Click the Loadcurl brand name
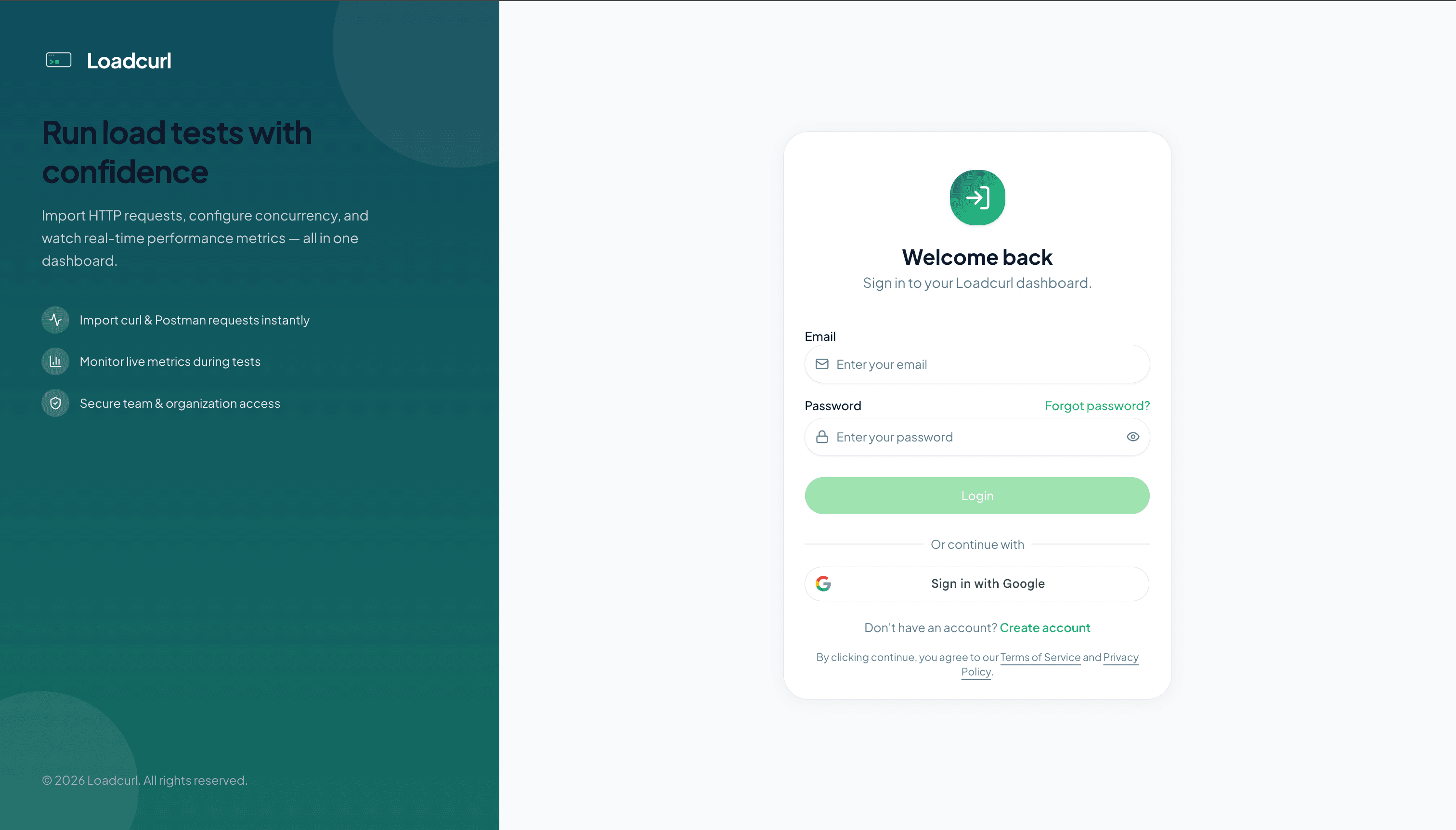Screen dimensions: 1456x830 (x=129, y=61)
